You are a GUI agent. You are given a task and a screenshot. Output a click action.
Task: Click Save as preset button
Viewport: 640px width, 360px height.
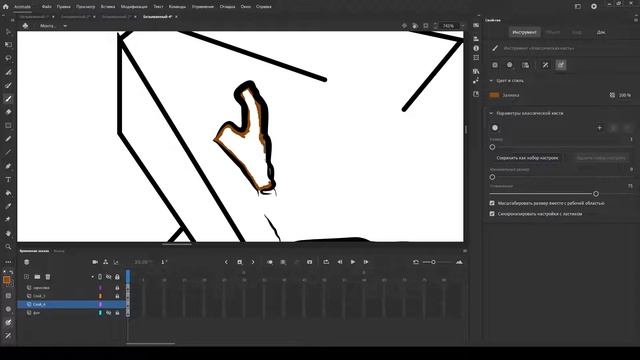pos(527,158)
